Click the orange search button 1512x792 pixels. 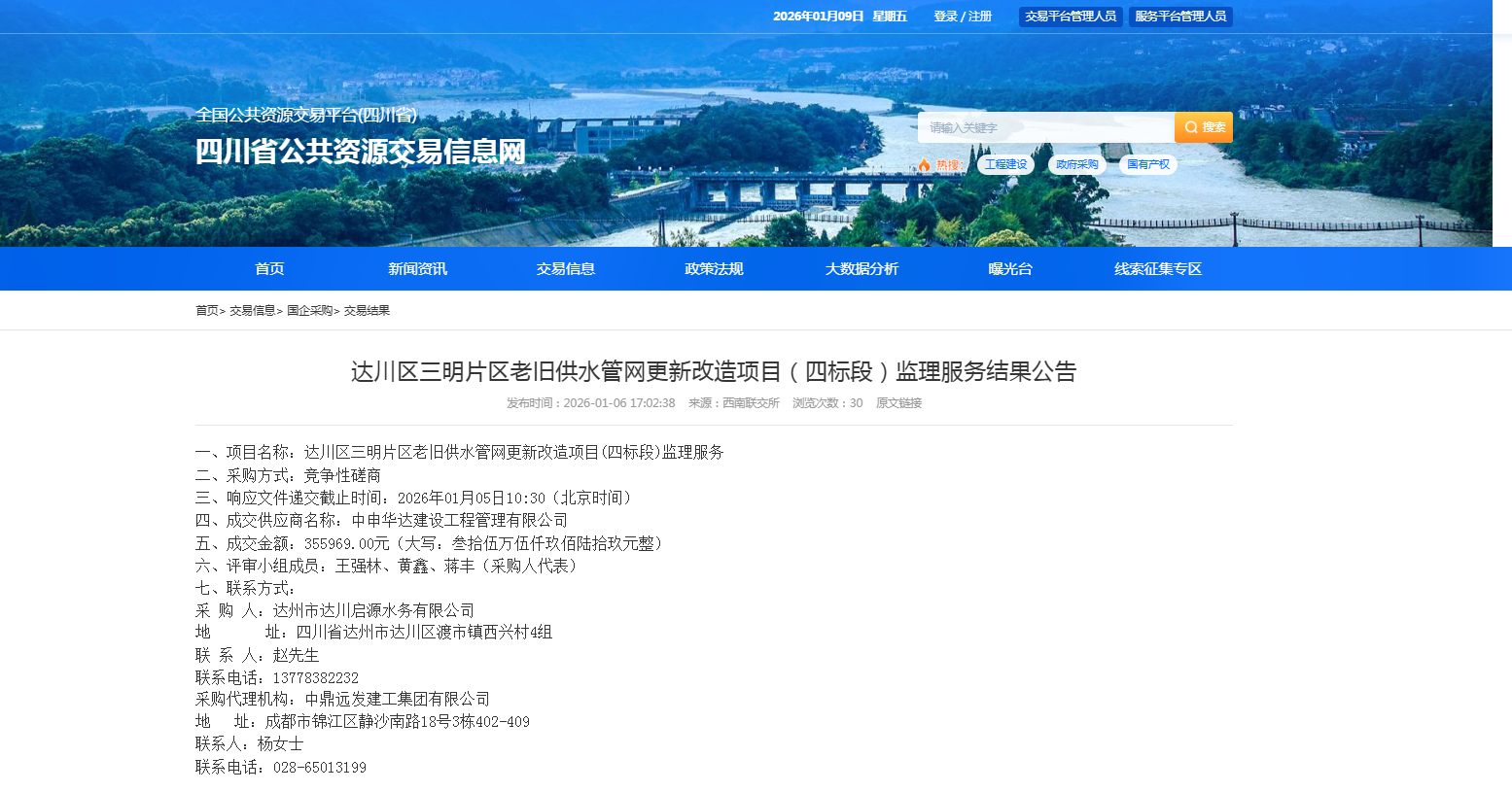point(1203,127)
